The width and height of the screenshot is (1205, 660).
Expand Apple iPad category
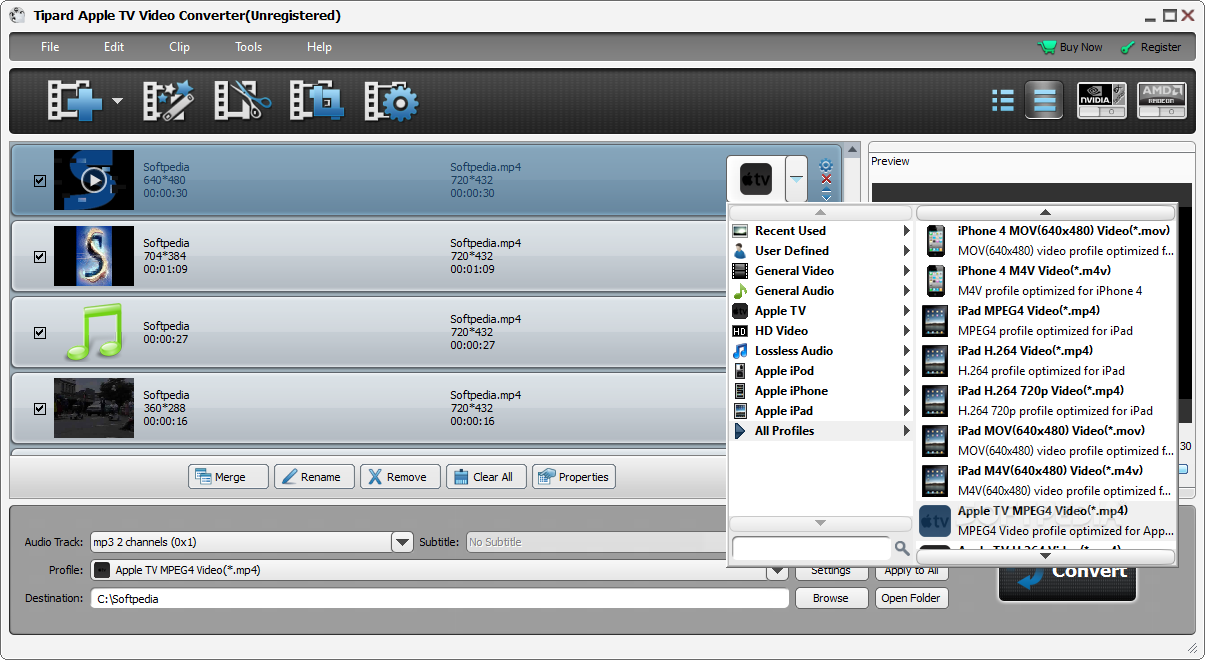(821, 411)
